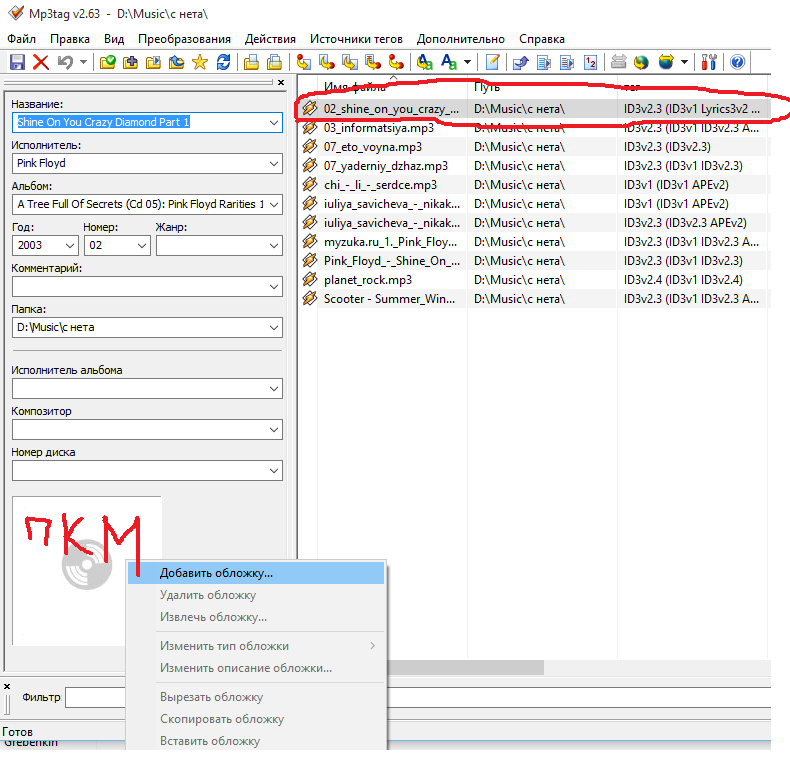Click the Export document arrow icon
This screenshot has width=790, height=757.
tap(520, 62)
